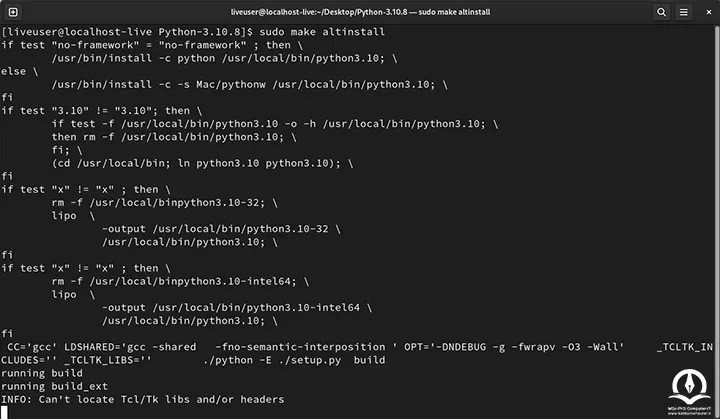Click the blinking terminal cursor block
The image size is (720, 419).
click(5, 412)
